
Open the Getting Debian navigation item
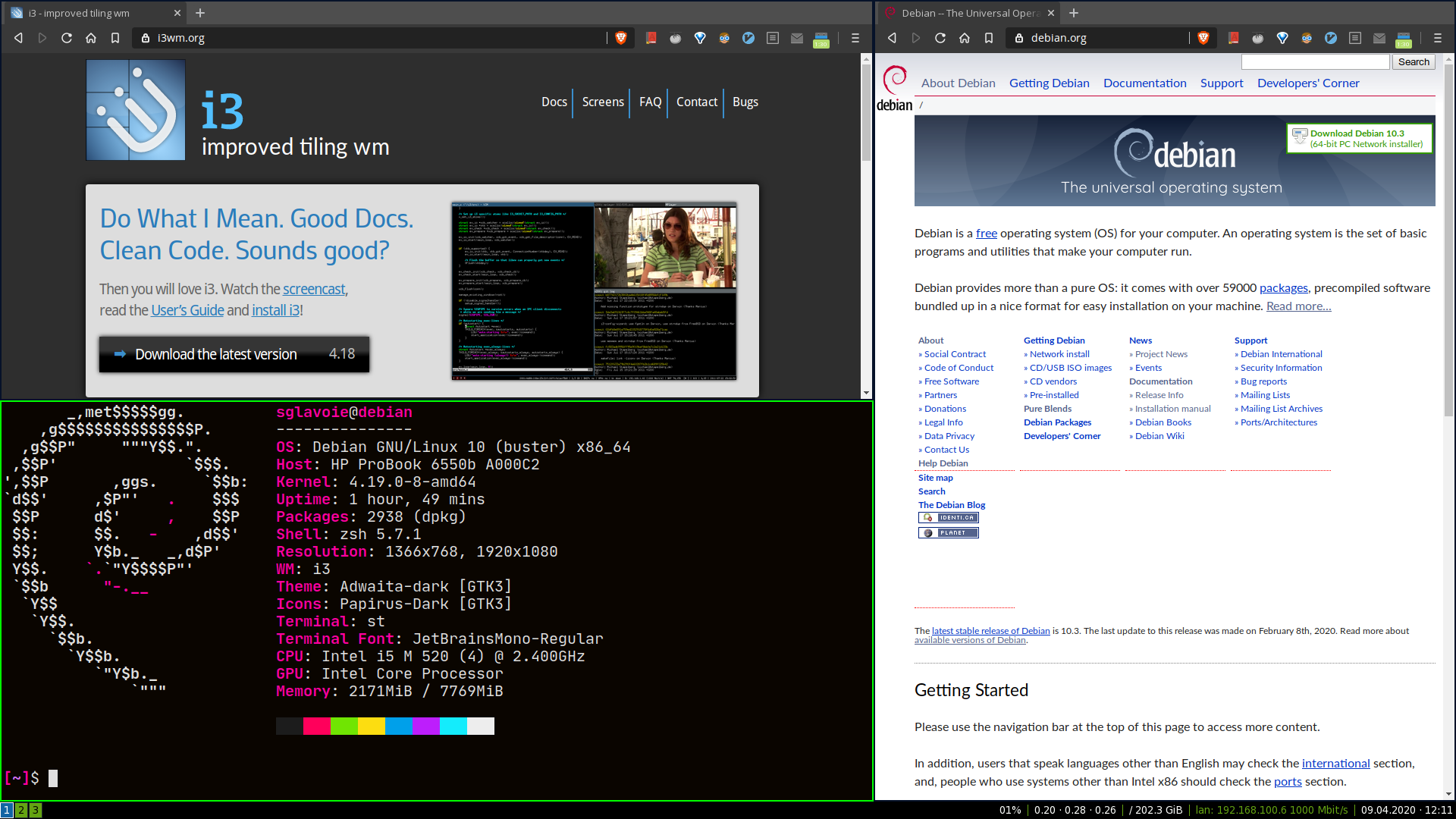coord(1049,83)
